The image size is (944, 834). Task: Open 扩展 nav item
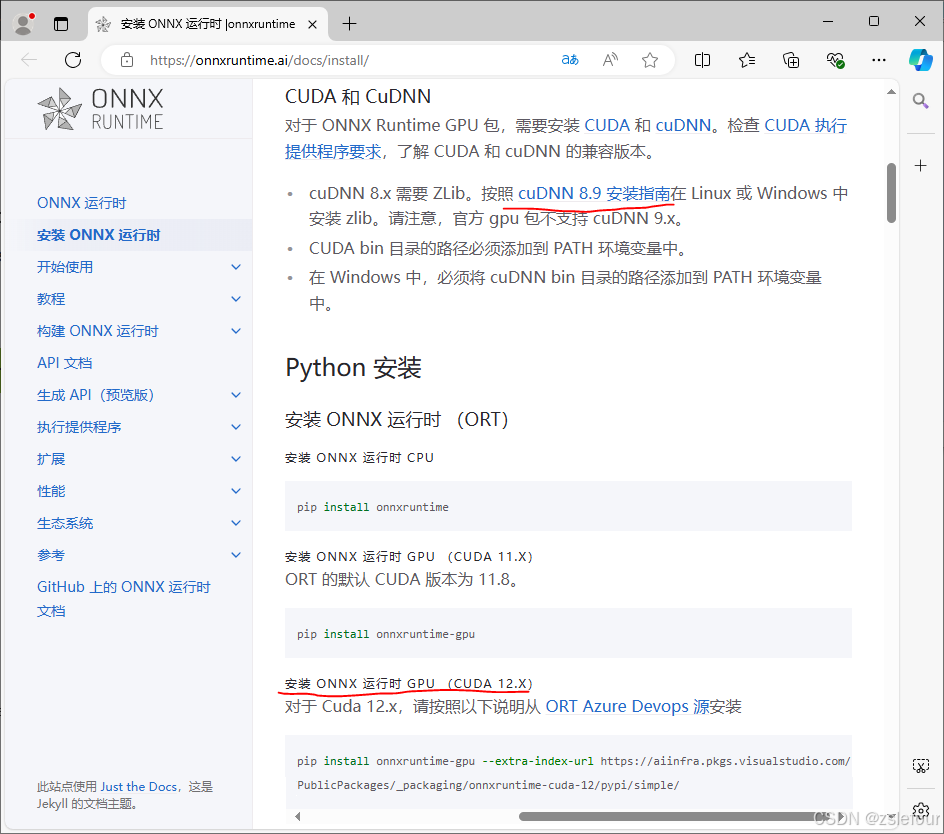tap(51, 459)
